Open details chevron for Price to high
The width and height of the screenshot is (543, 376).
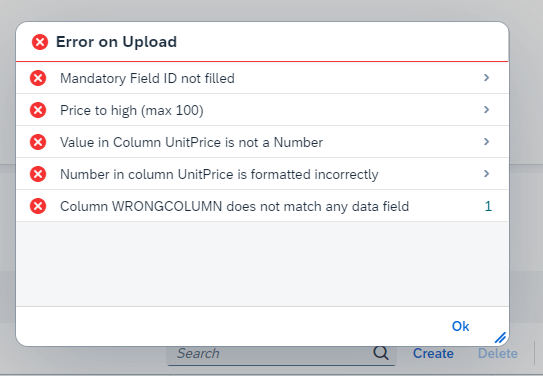pyautogui.click(x=487, y=110)
